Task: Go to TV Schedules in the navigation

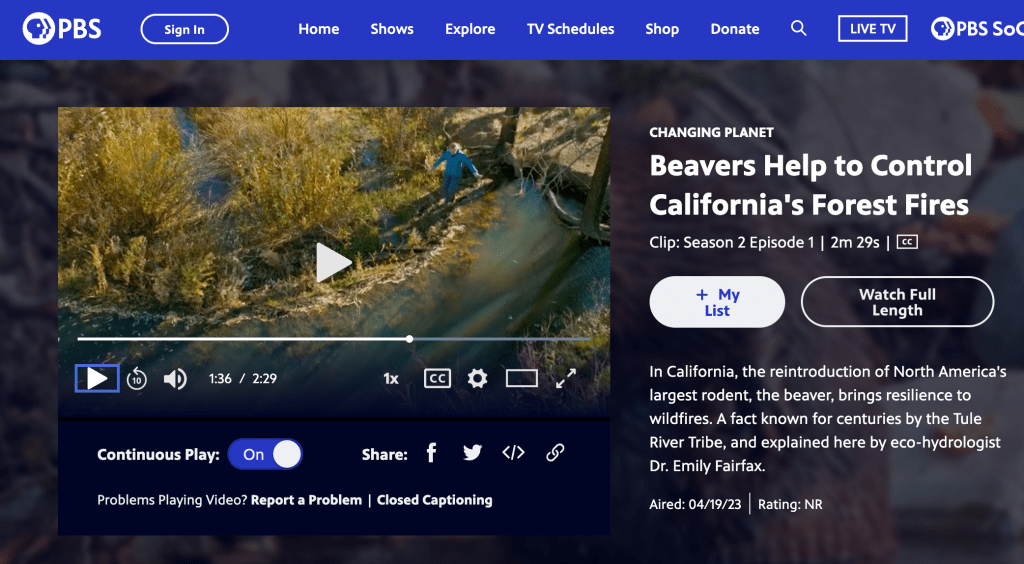Action: pyautogui.click(x=570, y=29)
